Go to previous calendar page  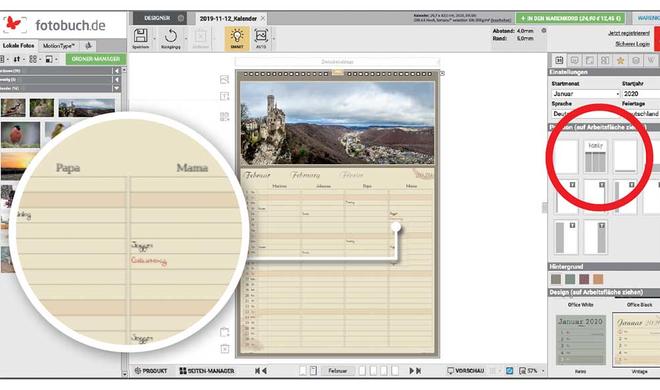coord(264,371)
